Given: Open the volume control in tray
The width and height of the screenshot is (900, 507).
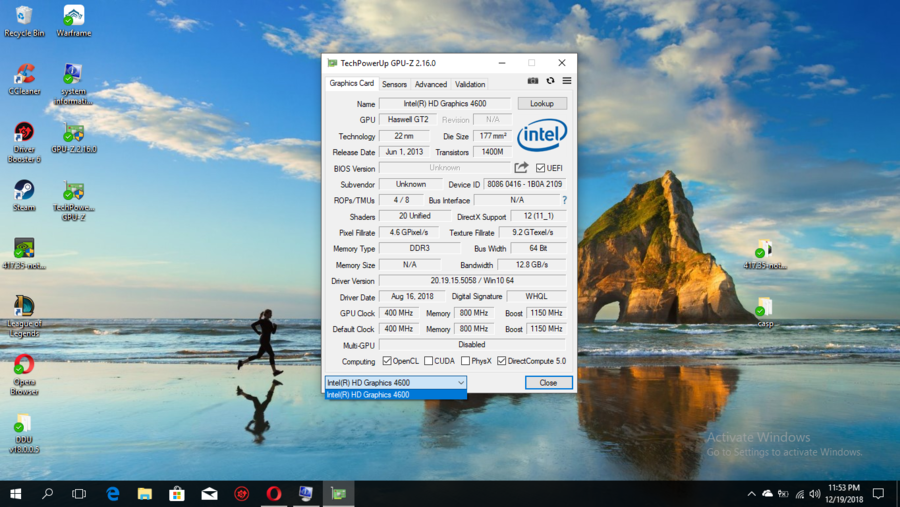Looking at the screenshot, I should (x=814, y=494).
